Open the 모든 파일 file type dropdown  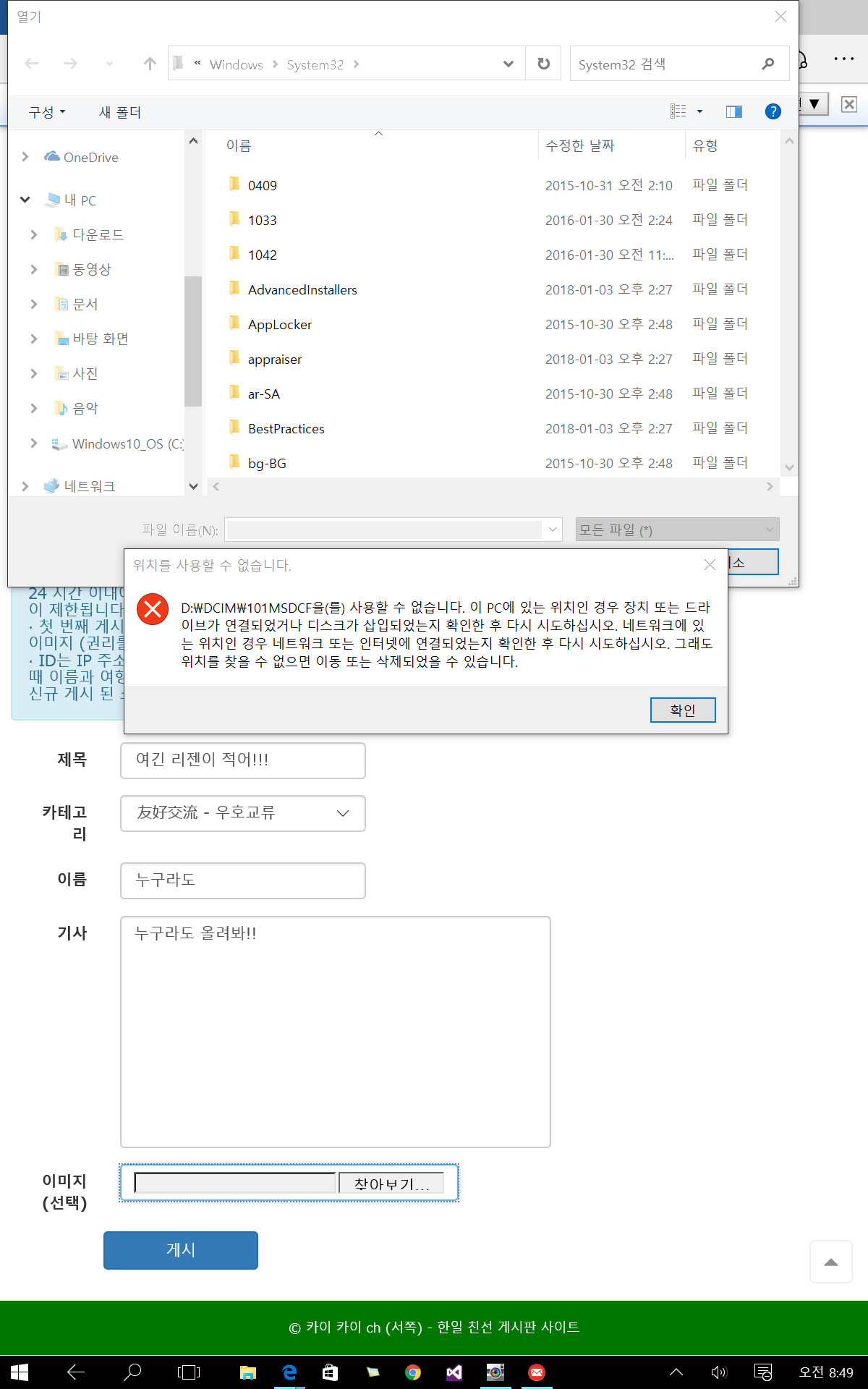point(677,530)
